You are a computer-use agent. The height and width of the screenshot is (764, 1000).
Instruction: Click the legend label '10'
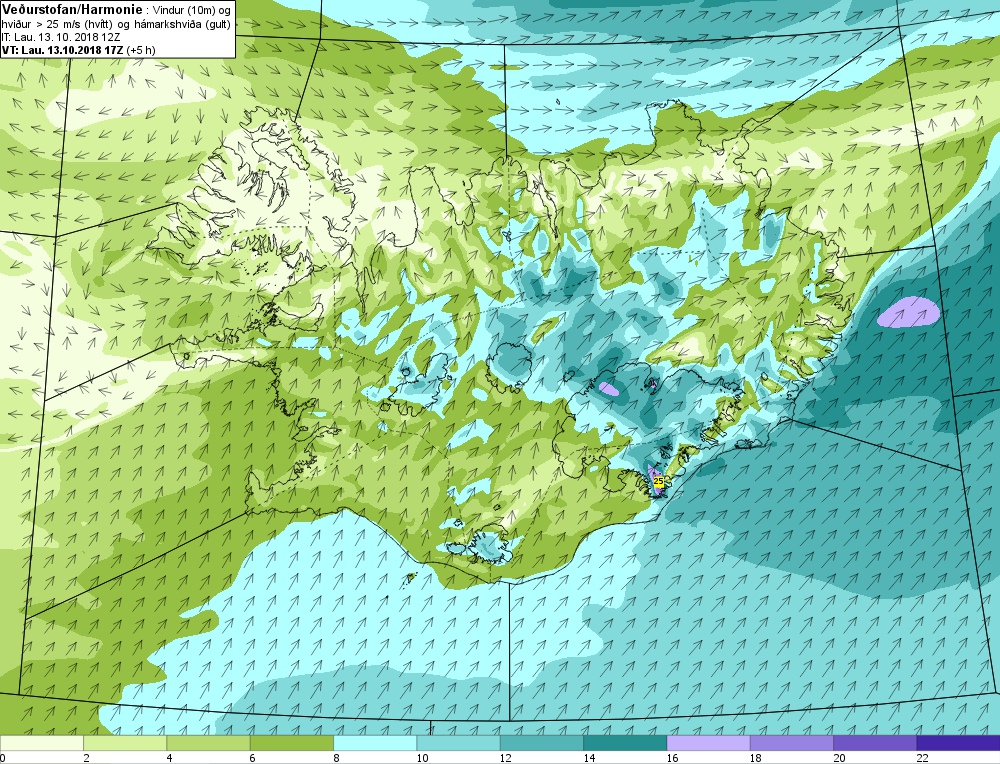[422, 758]
